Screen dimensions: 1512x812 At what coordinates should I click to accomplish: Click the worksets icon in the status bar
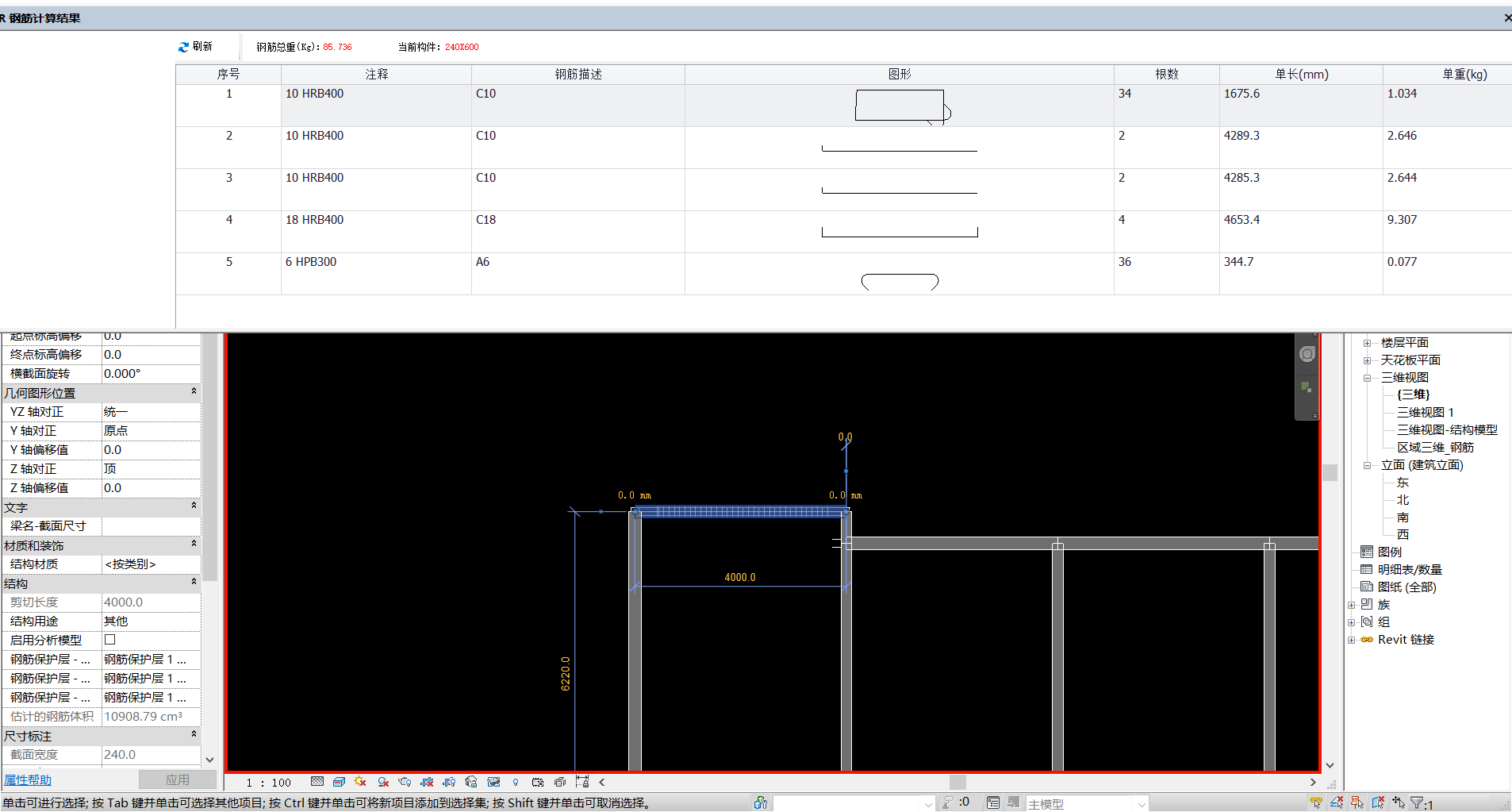pos(761,802)
